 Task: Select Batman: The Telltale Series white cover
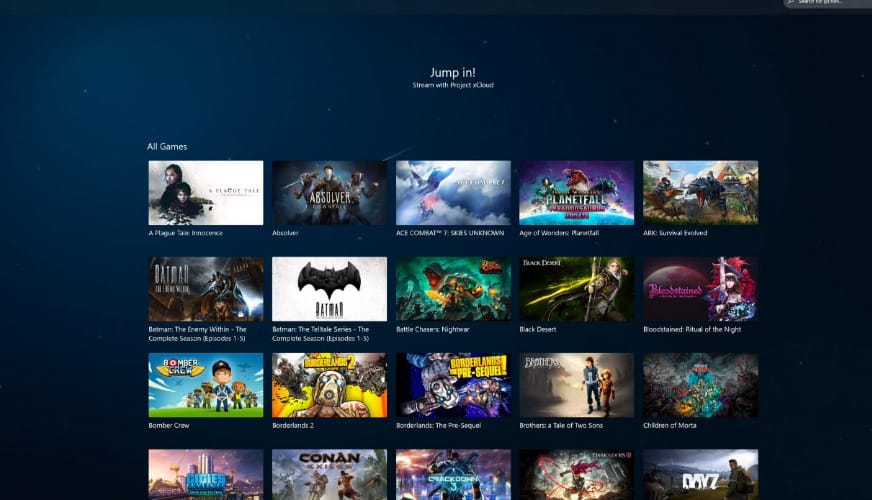click(329, 289)
